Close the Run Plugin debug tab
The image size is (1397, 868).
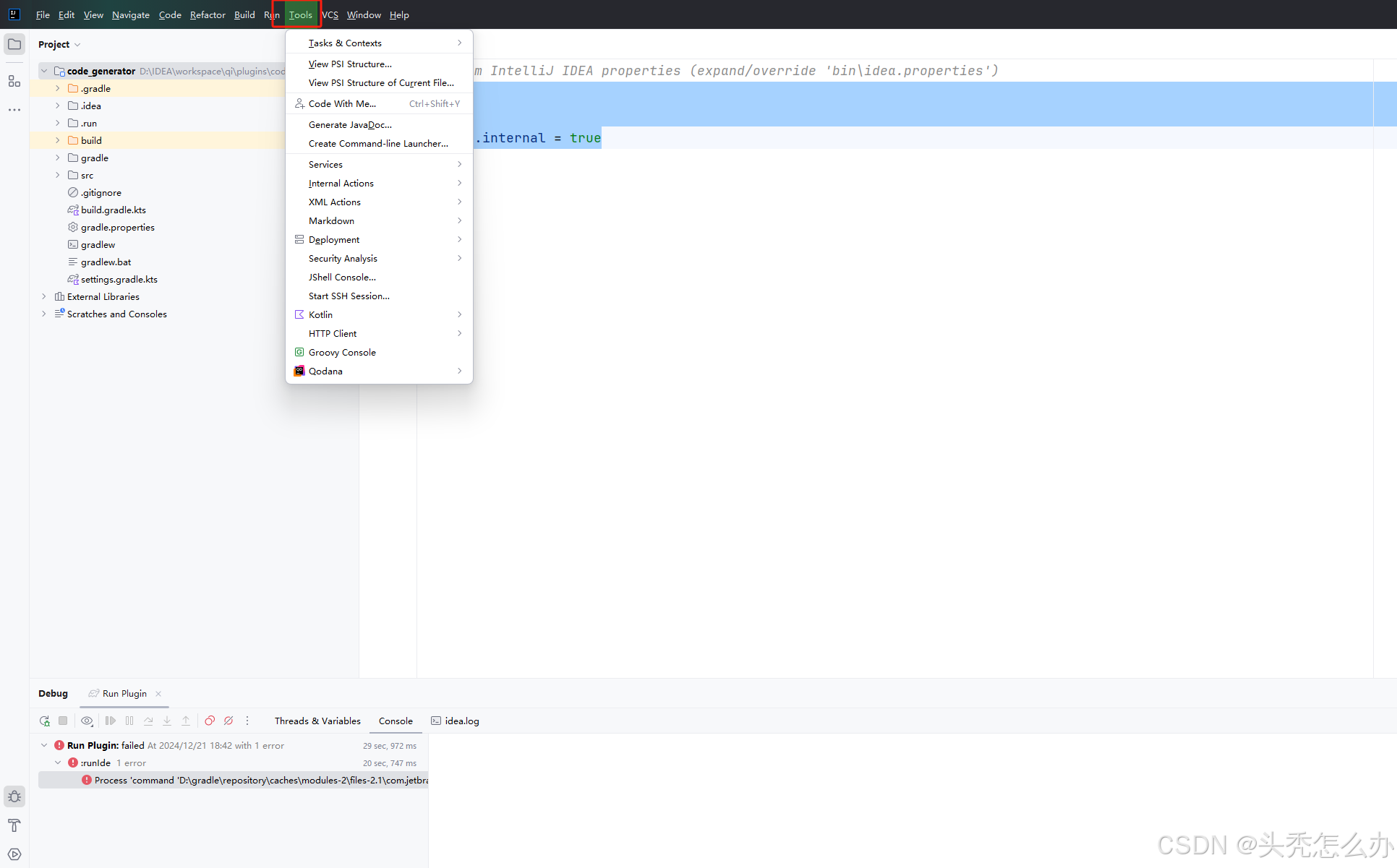158,693
